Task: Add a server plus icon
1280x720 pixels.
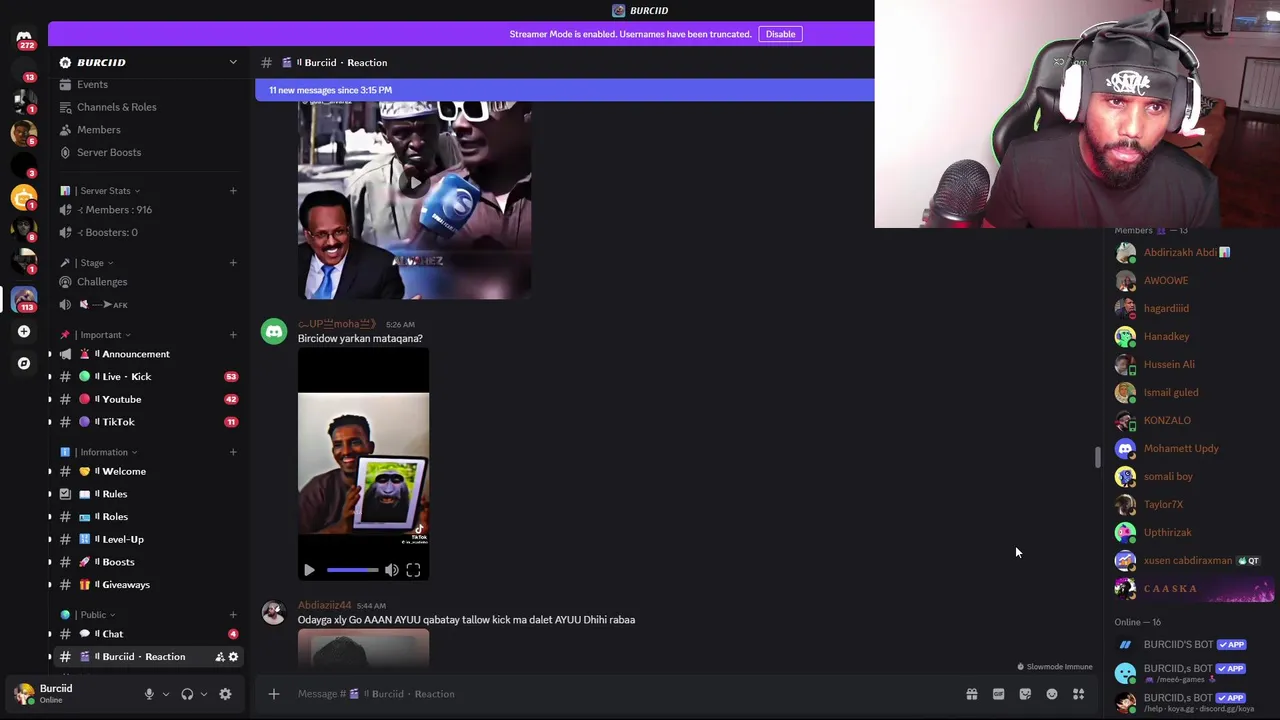Action: coord(24,331)
